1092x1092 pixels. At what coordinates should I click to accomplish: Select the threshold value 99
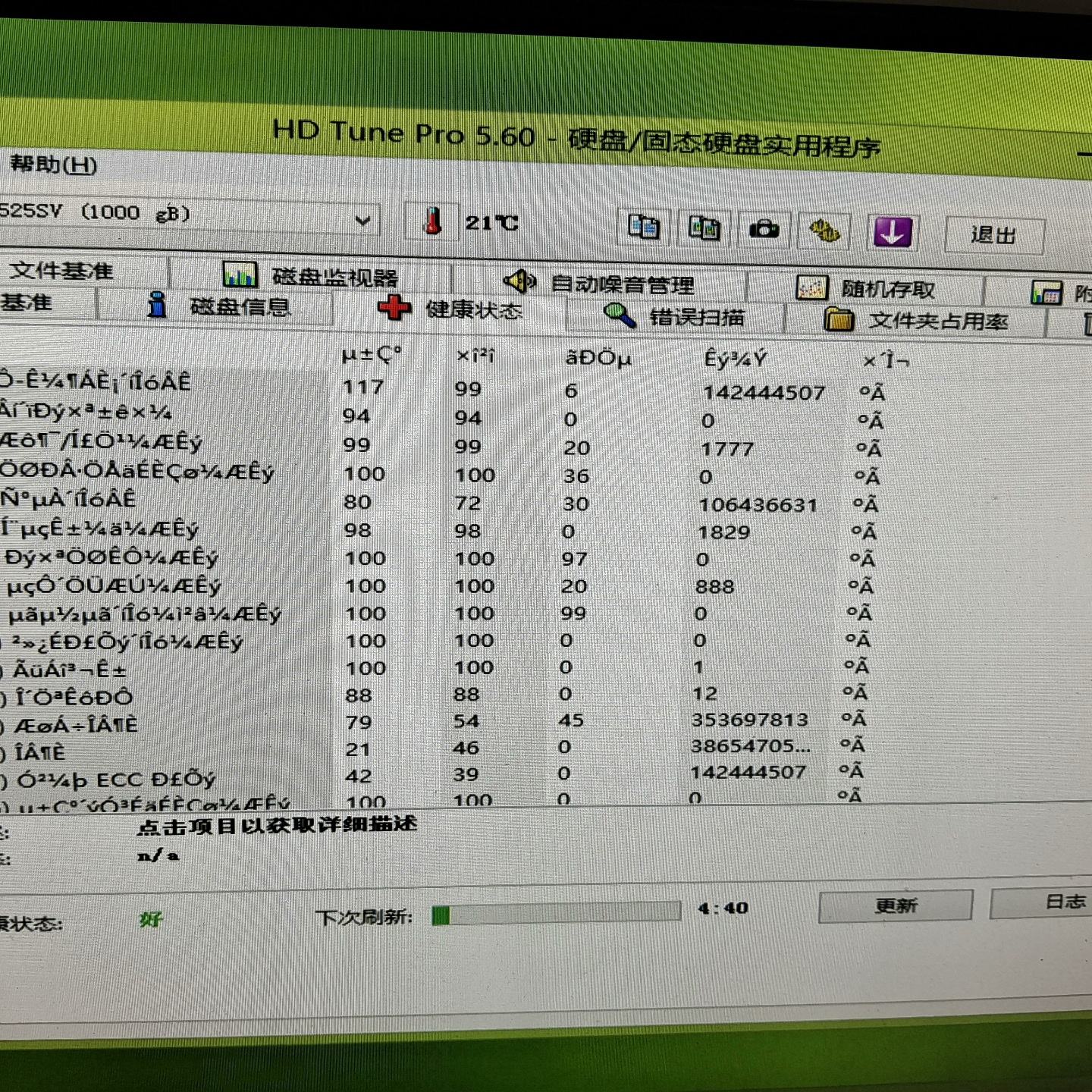click(573, 613)
